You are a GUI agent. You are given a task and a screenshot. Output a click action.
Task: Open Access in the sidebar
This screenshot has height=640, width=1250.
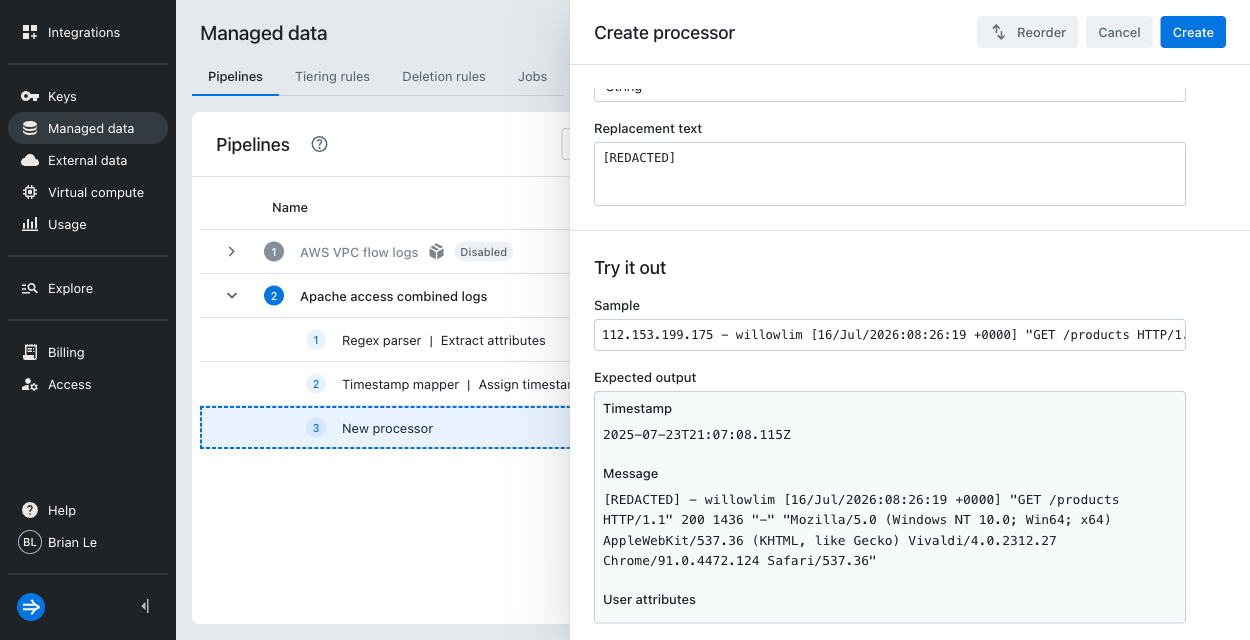(x=88, y=384)
